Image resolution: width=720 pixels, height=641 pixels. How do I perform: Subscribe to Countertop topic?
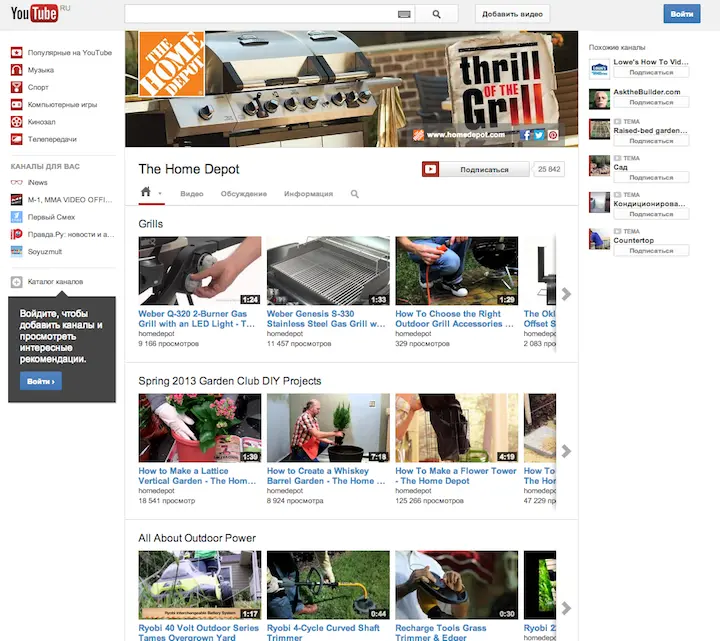coord(651,251)
